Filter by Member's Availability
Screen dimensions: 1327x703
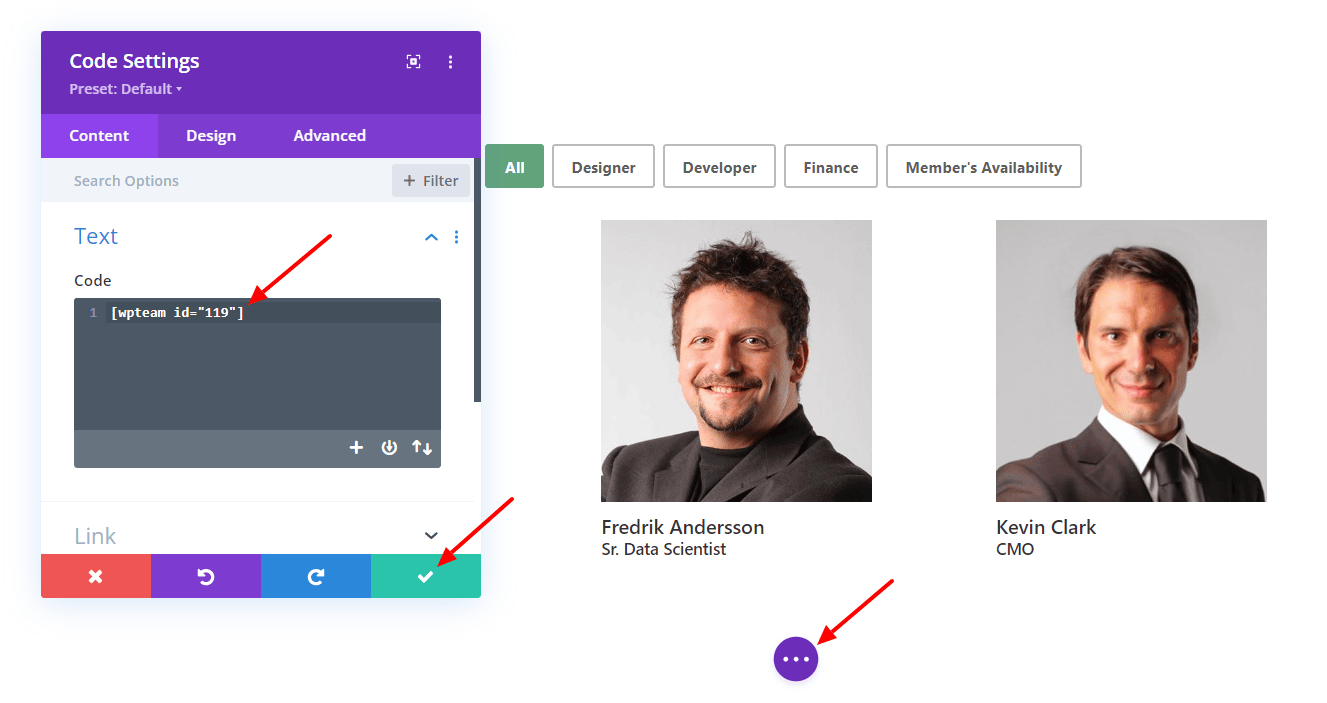(984, 166)
